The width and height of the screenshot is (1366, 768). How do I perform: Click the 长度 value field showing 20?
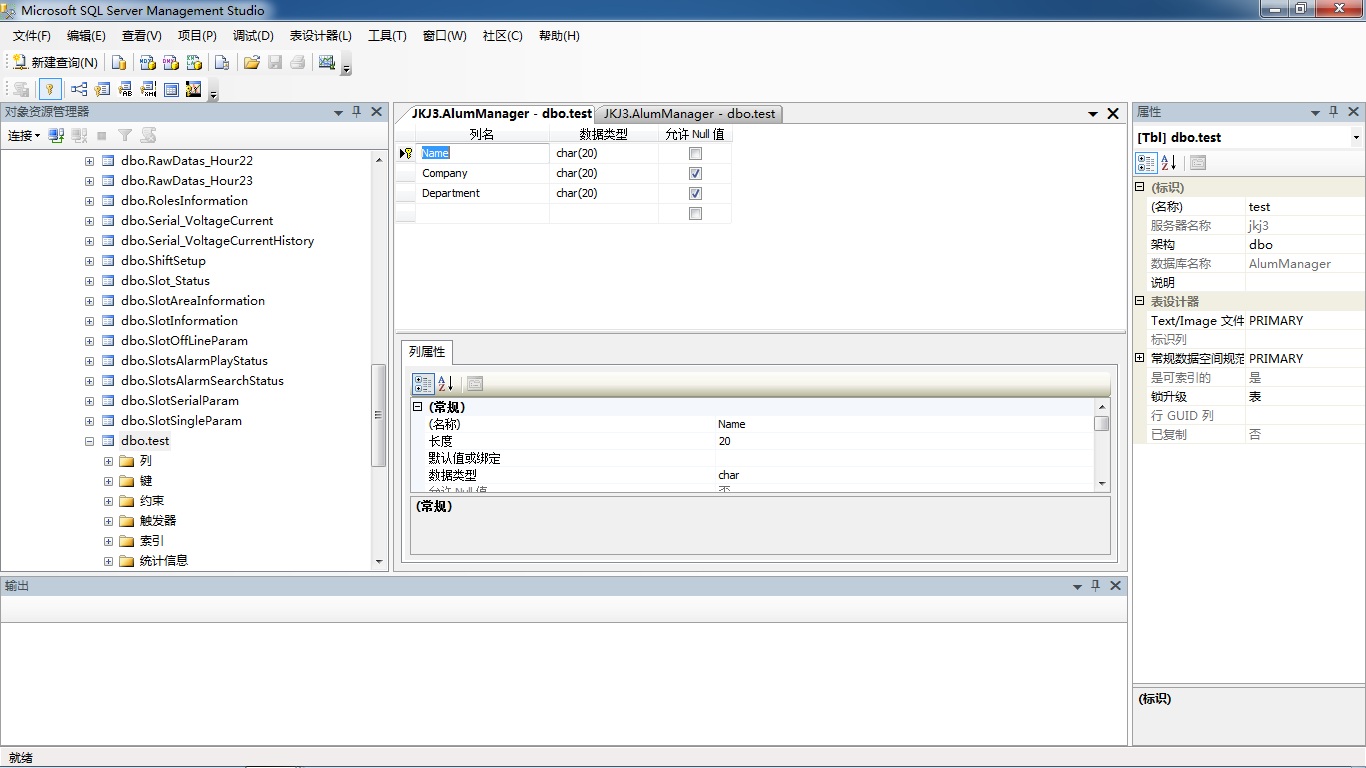(x=904, y=441)
